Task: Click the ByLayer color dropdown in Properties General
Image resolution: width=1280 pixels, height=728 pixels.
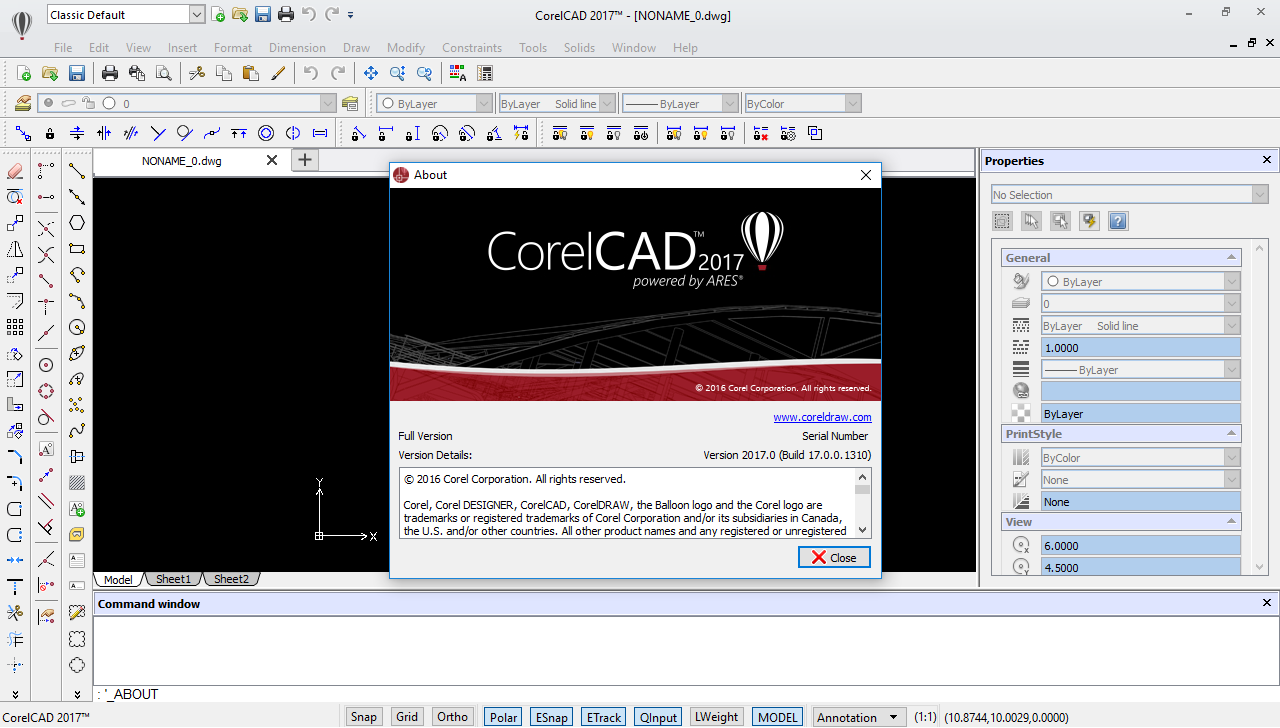Action: 1141,282
